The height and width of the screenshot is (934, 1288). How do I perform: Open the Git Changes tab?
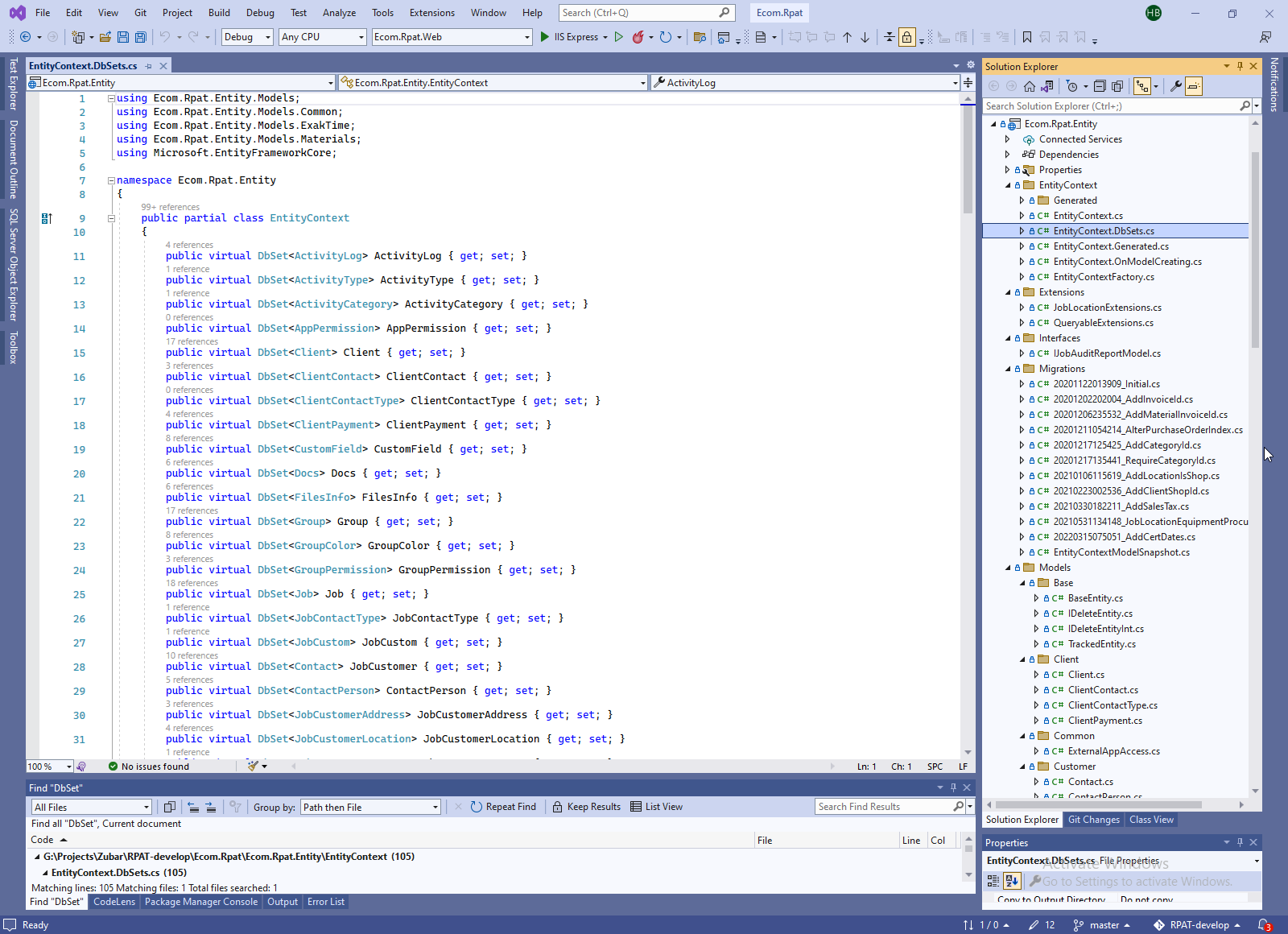click(x=1093, y=820)
